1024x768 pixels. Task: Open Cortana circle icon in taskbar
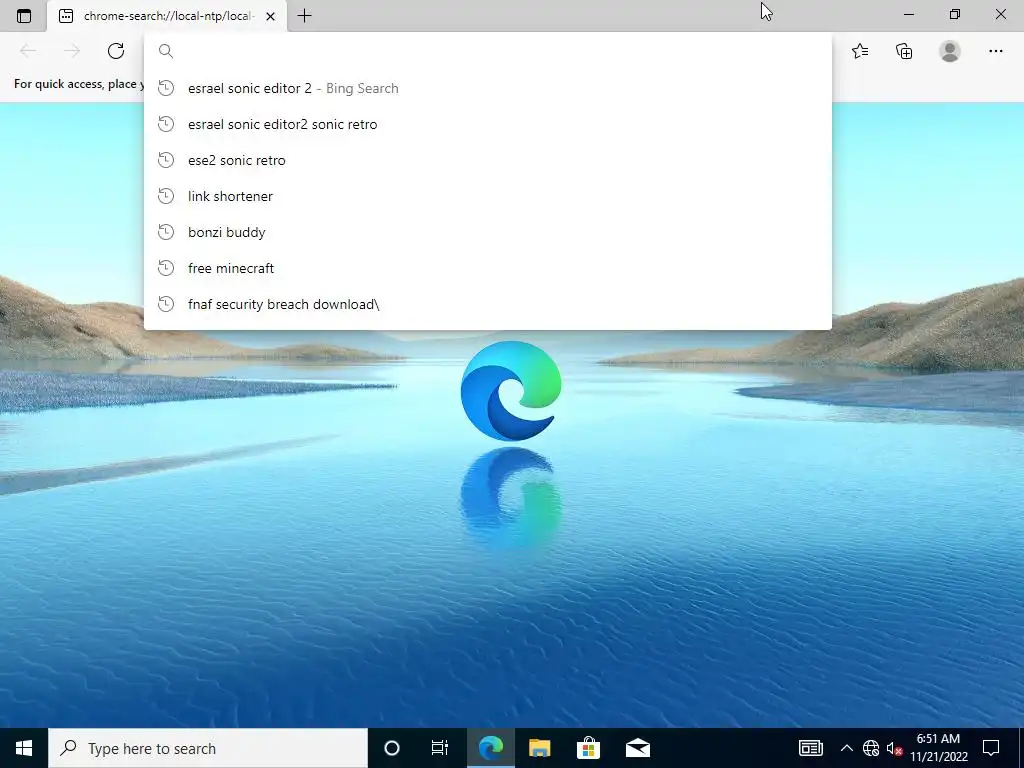pyautogui.click(x=392, y=748)
